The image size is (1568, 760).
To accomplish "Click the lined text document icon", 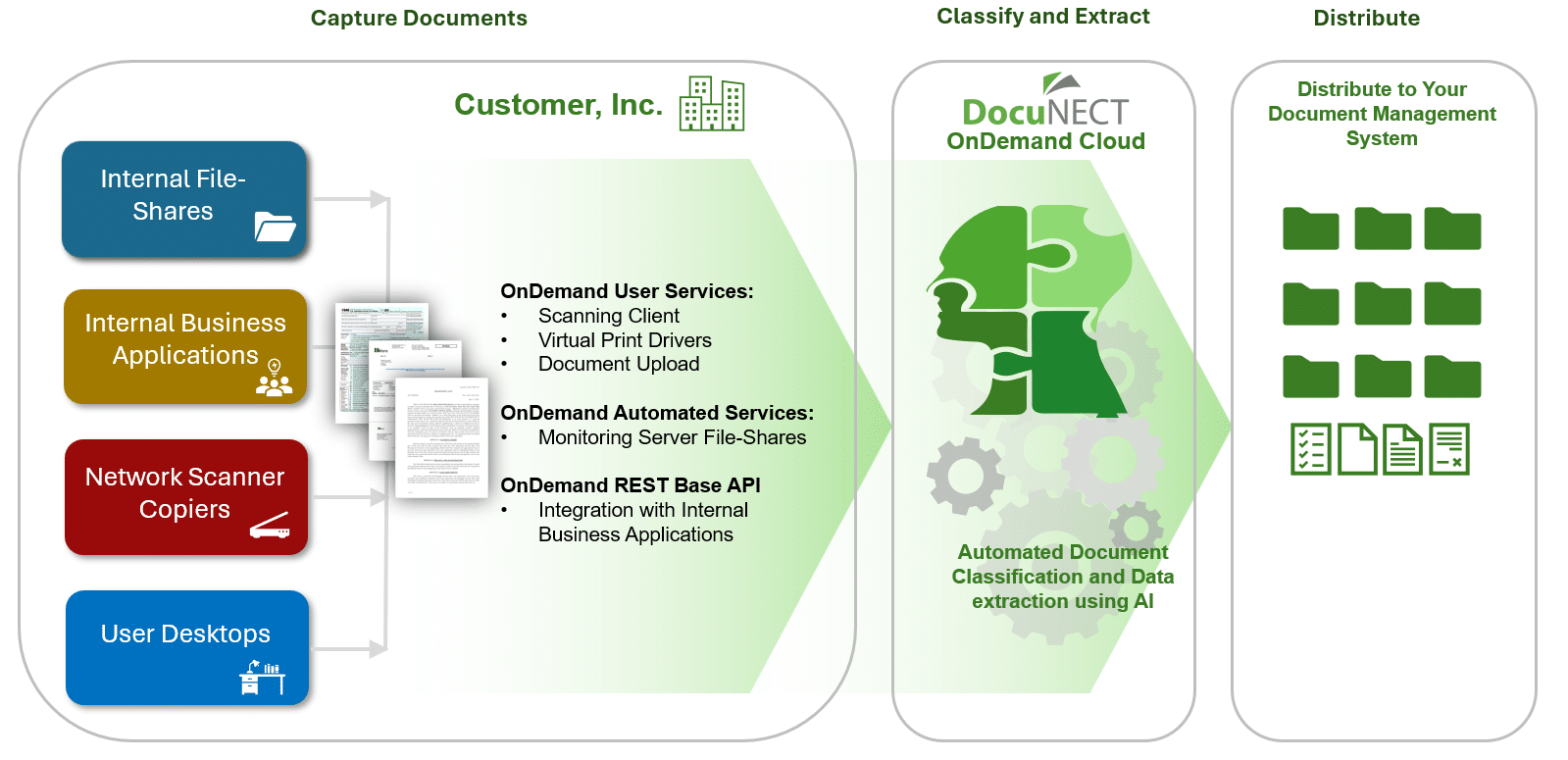I will 1402,449.
